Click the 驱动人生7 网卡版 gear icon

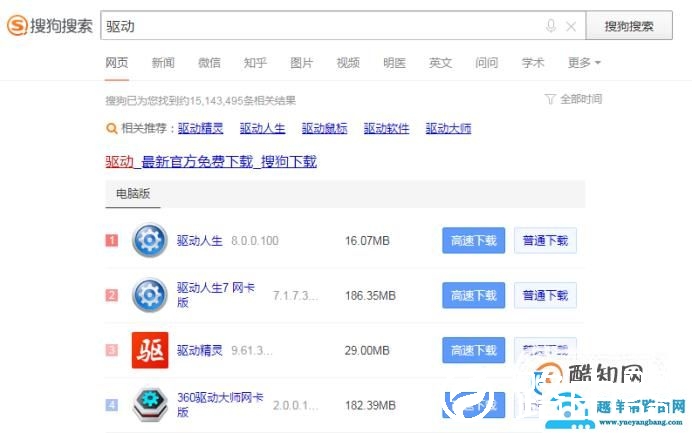pos(150,295)
